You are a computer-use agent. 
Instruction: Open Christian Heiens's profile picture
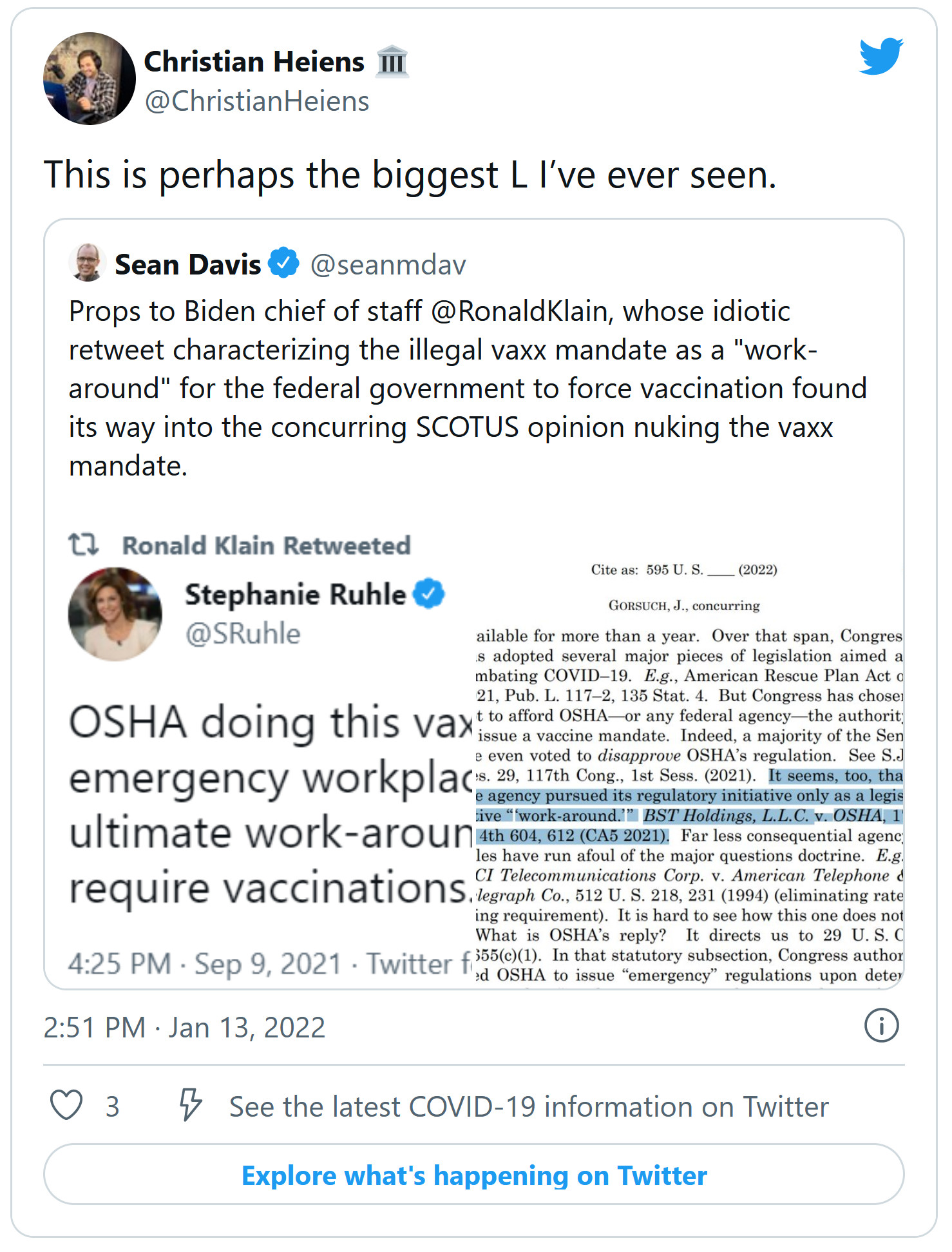(89, 79)
